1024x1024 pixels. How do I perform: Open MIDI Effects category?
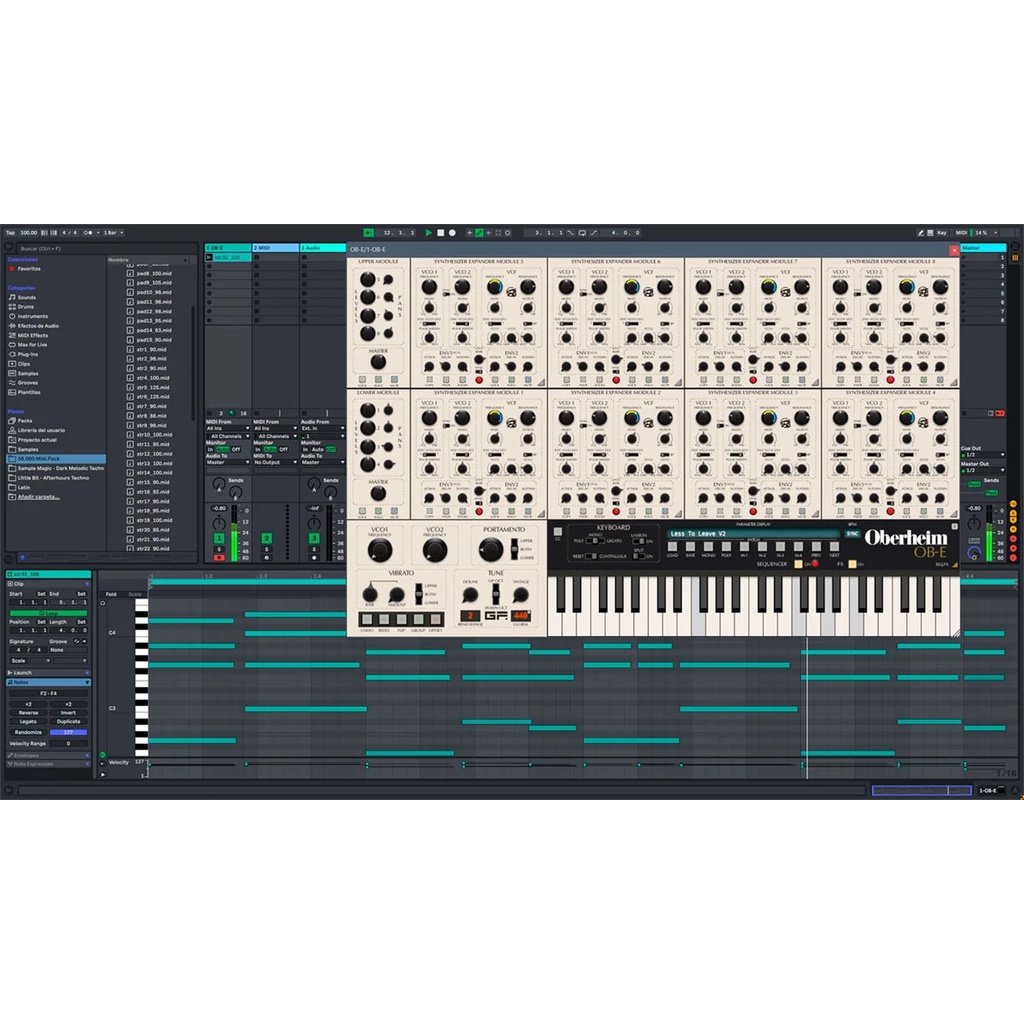tap(32, 335)
